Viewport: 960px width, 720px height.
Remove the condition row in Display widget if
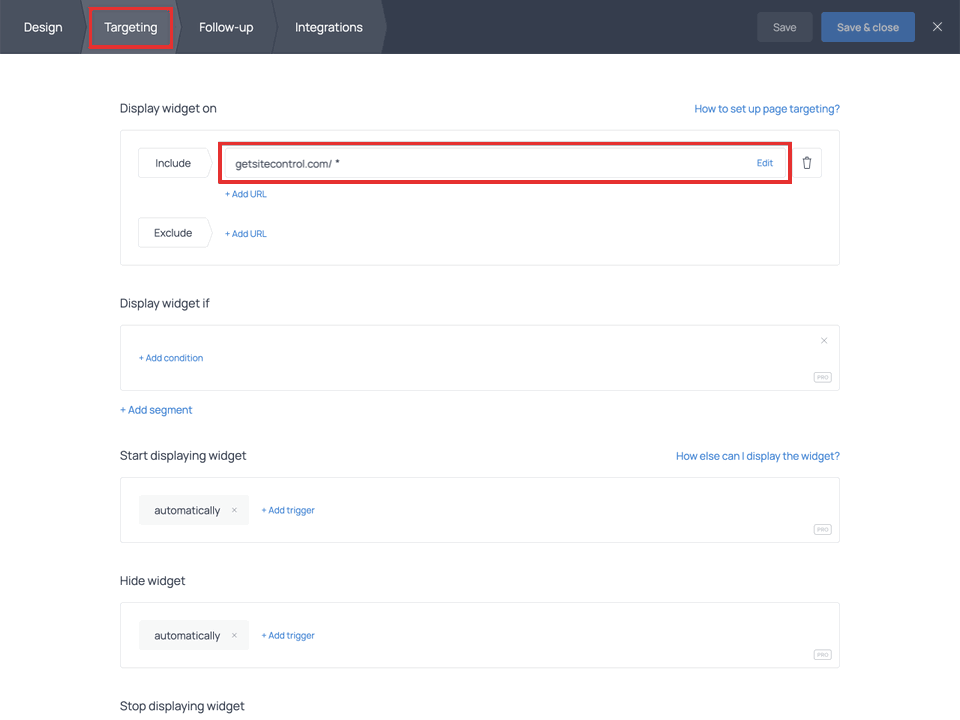824,341
